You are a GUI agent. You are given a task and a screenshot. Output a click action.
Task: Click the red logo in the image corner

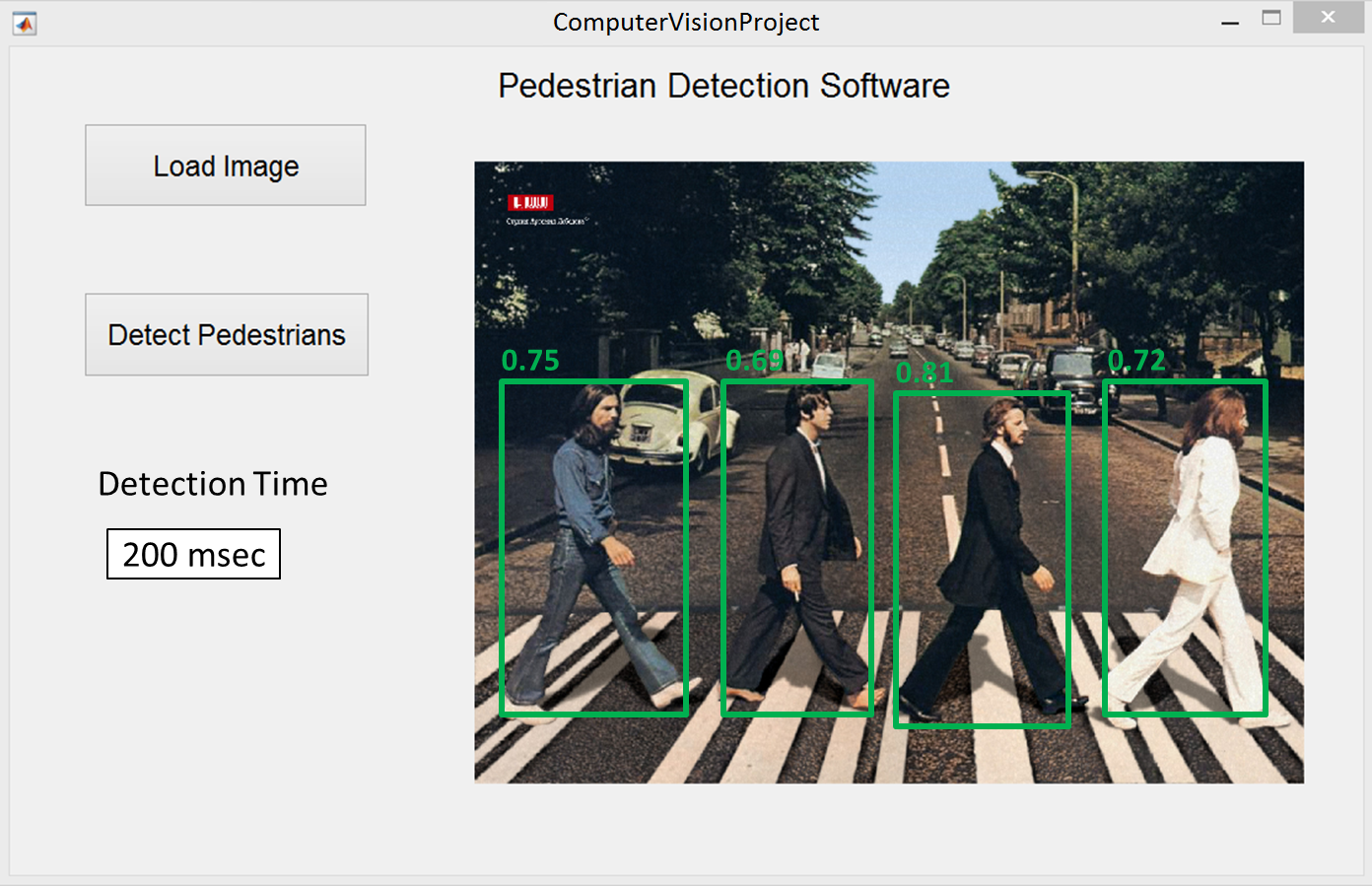point(530,203)
